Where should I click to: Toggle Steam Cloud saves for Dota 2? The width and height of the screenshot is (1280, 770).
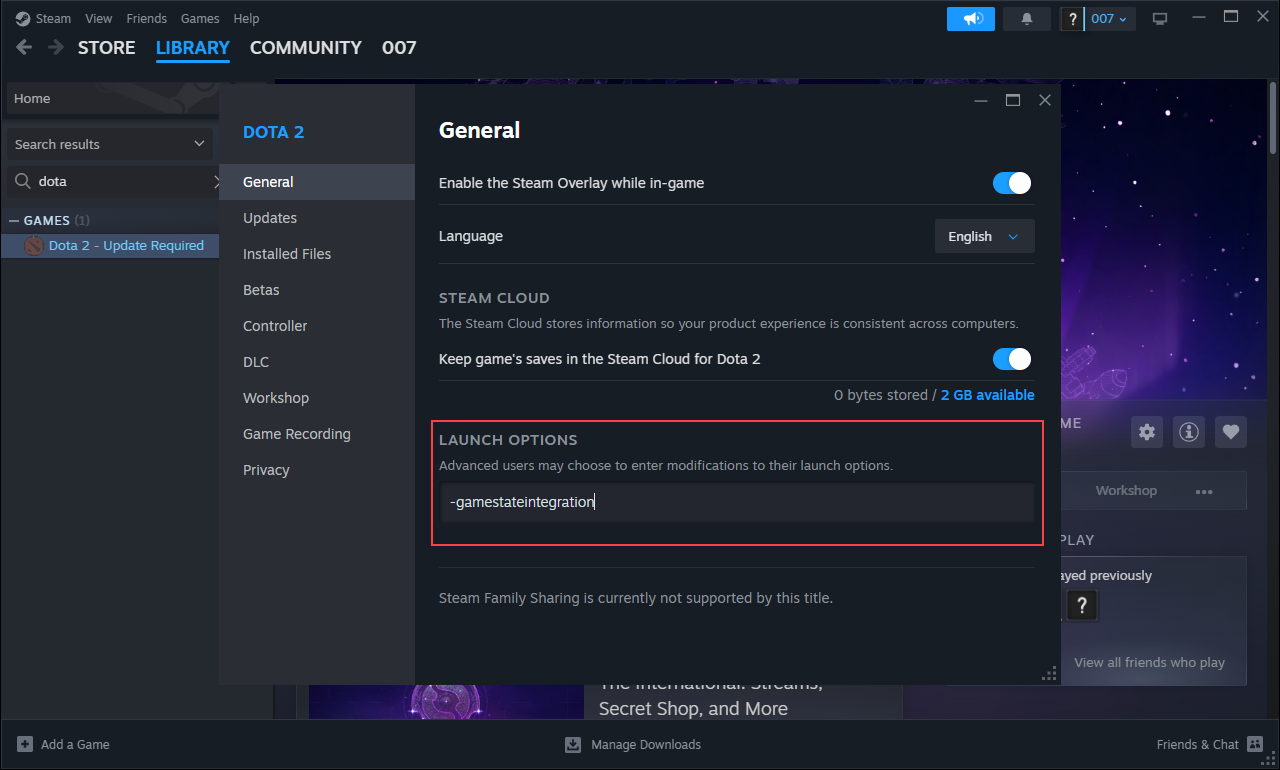pos(1012,359)
